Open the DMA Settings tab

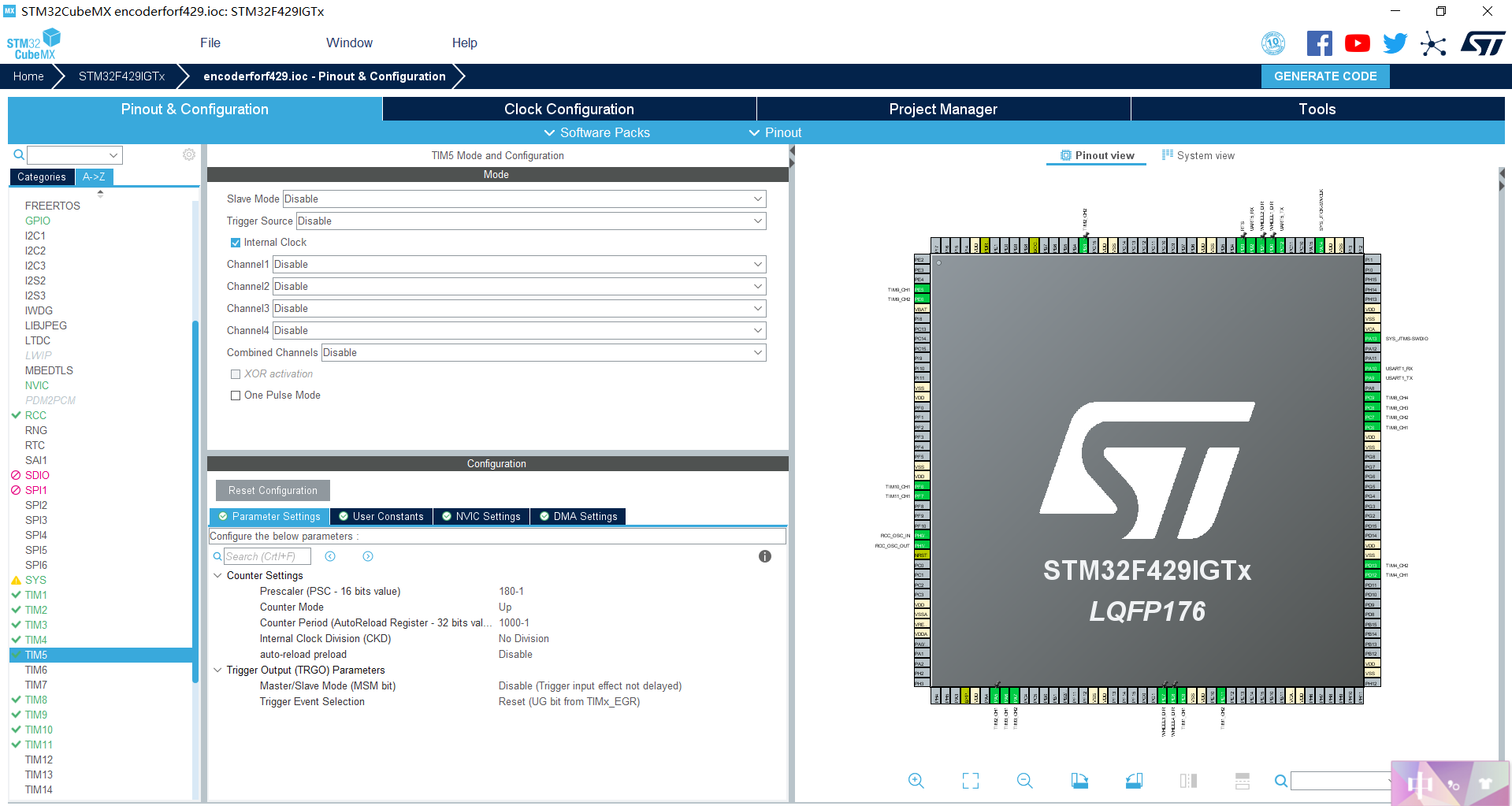(578, 517)
